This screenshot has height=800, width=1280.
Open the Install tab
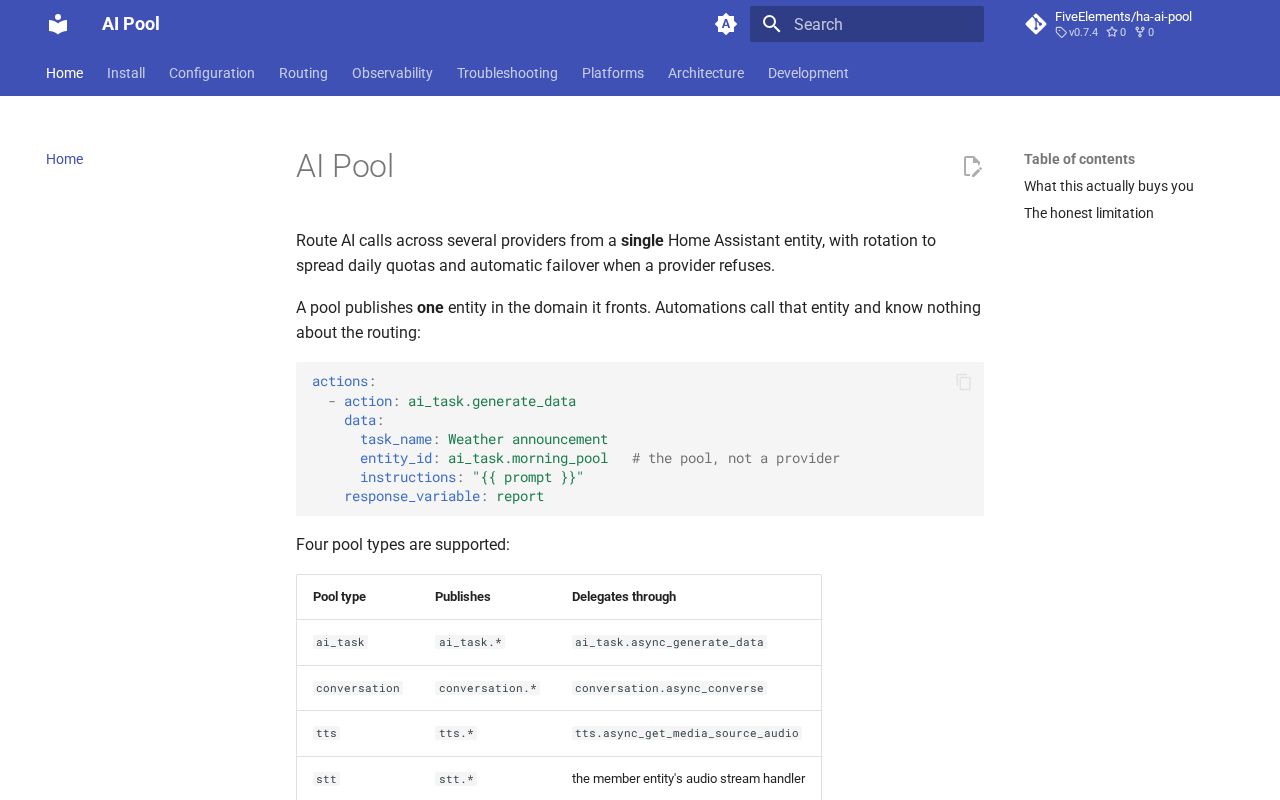click(126, 73)
